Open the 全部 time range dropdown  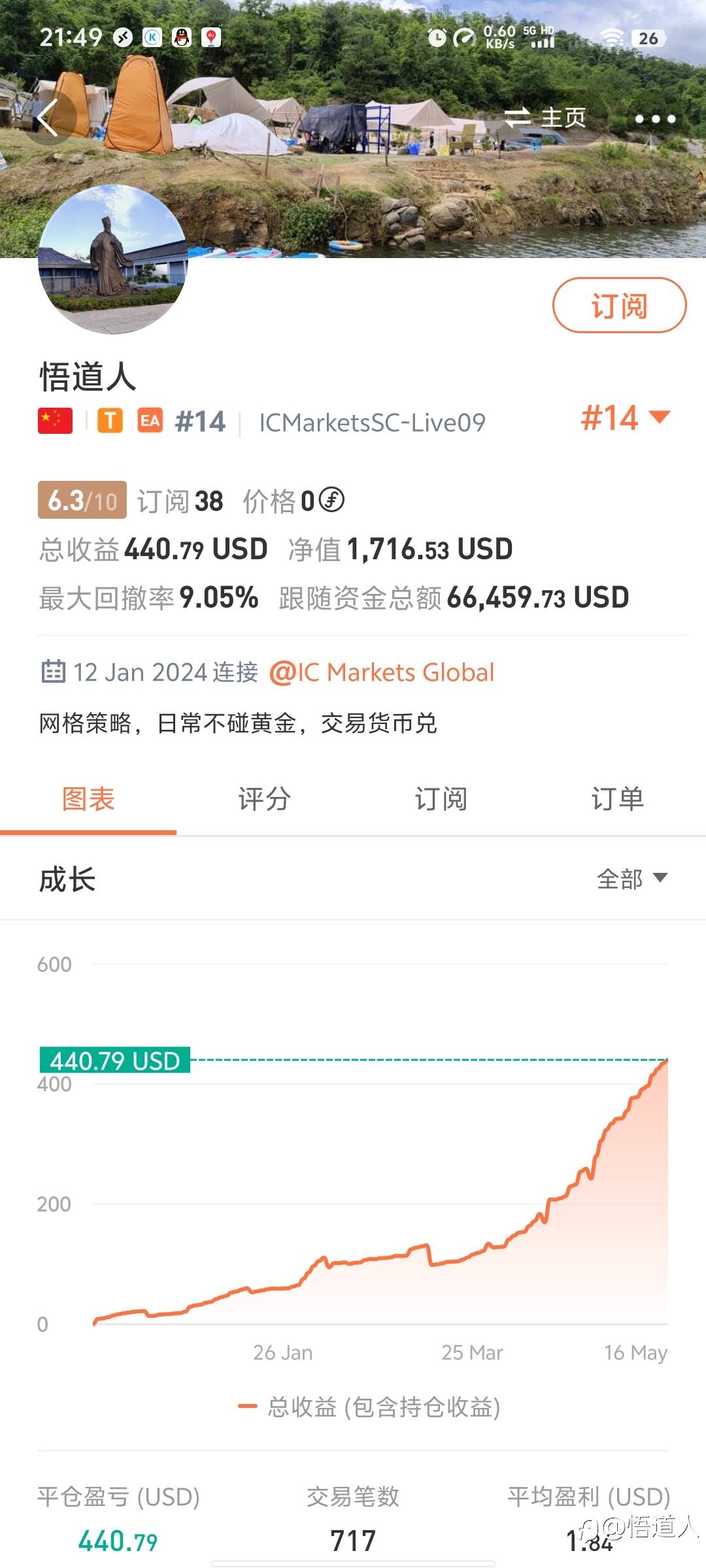click(x=631, y=879)
